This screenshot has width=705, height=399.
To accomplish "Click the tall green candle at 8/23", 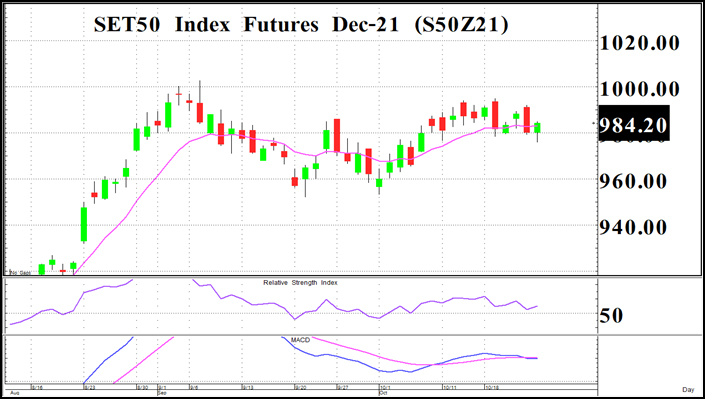I will 84,224.
